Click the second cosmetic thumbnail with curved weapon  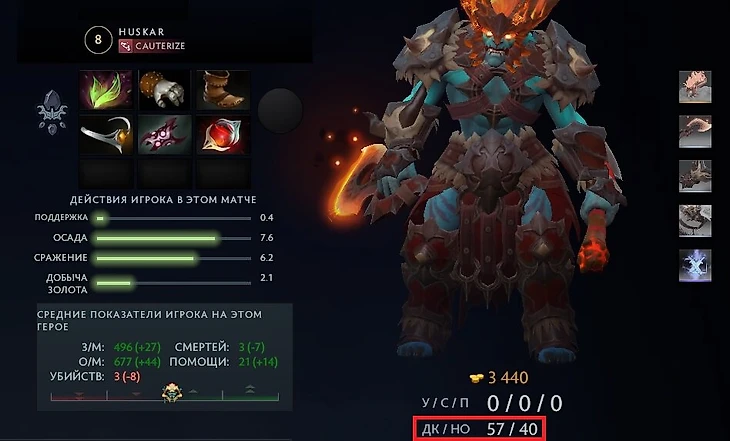coord(695,131)
